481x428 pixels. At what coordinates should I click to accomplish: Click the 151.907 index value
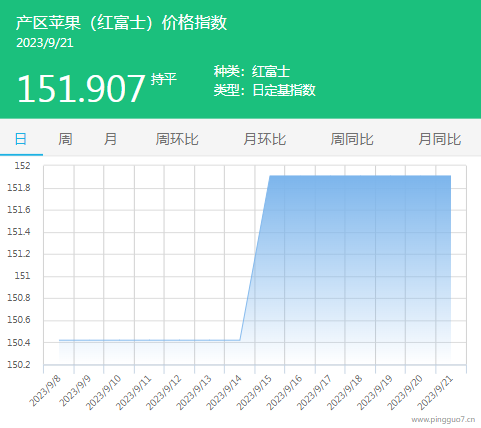81,88
